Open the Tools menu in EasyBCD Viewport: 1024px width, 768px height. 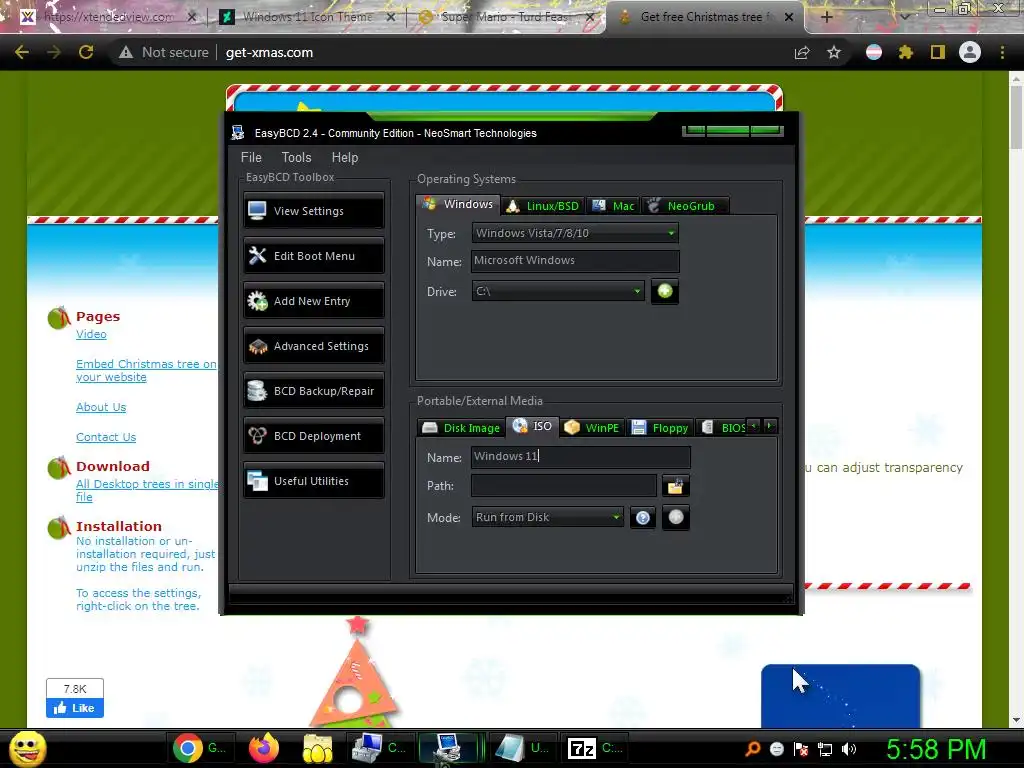[296, 157]
